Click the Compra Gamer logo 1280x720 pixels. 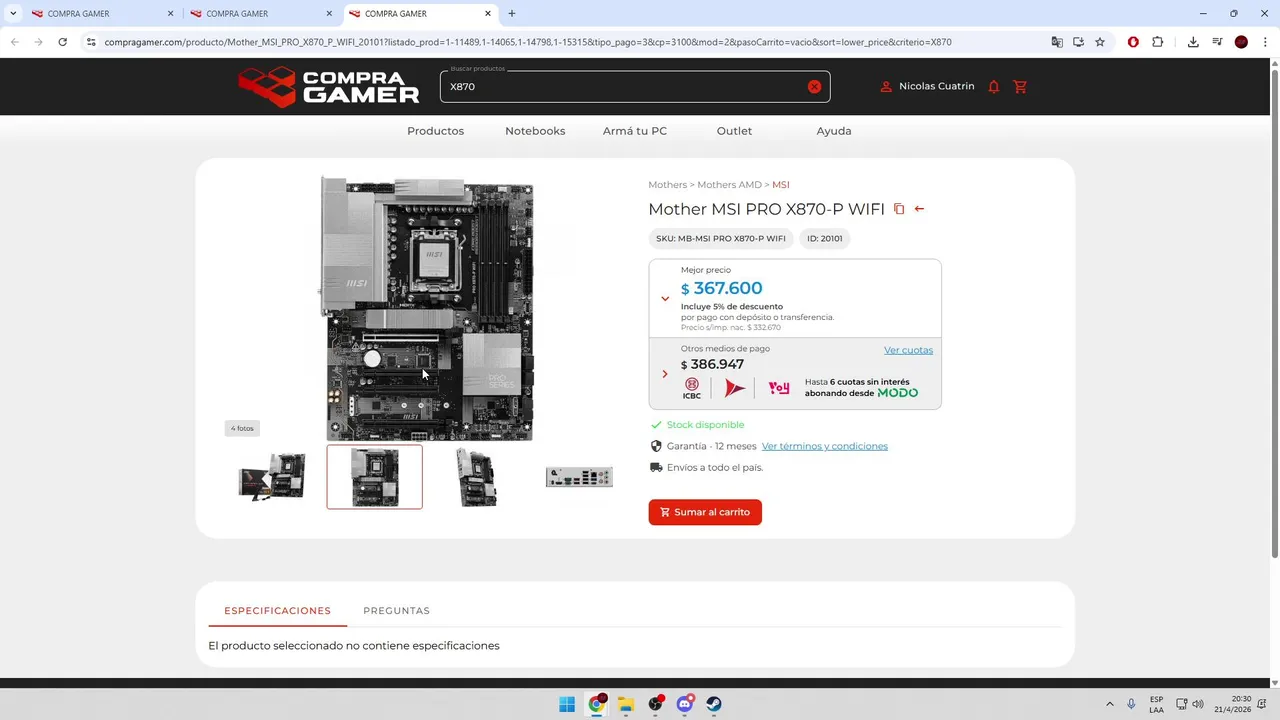click(328, 87)
